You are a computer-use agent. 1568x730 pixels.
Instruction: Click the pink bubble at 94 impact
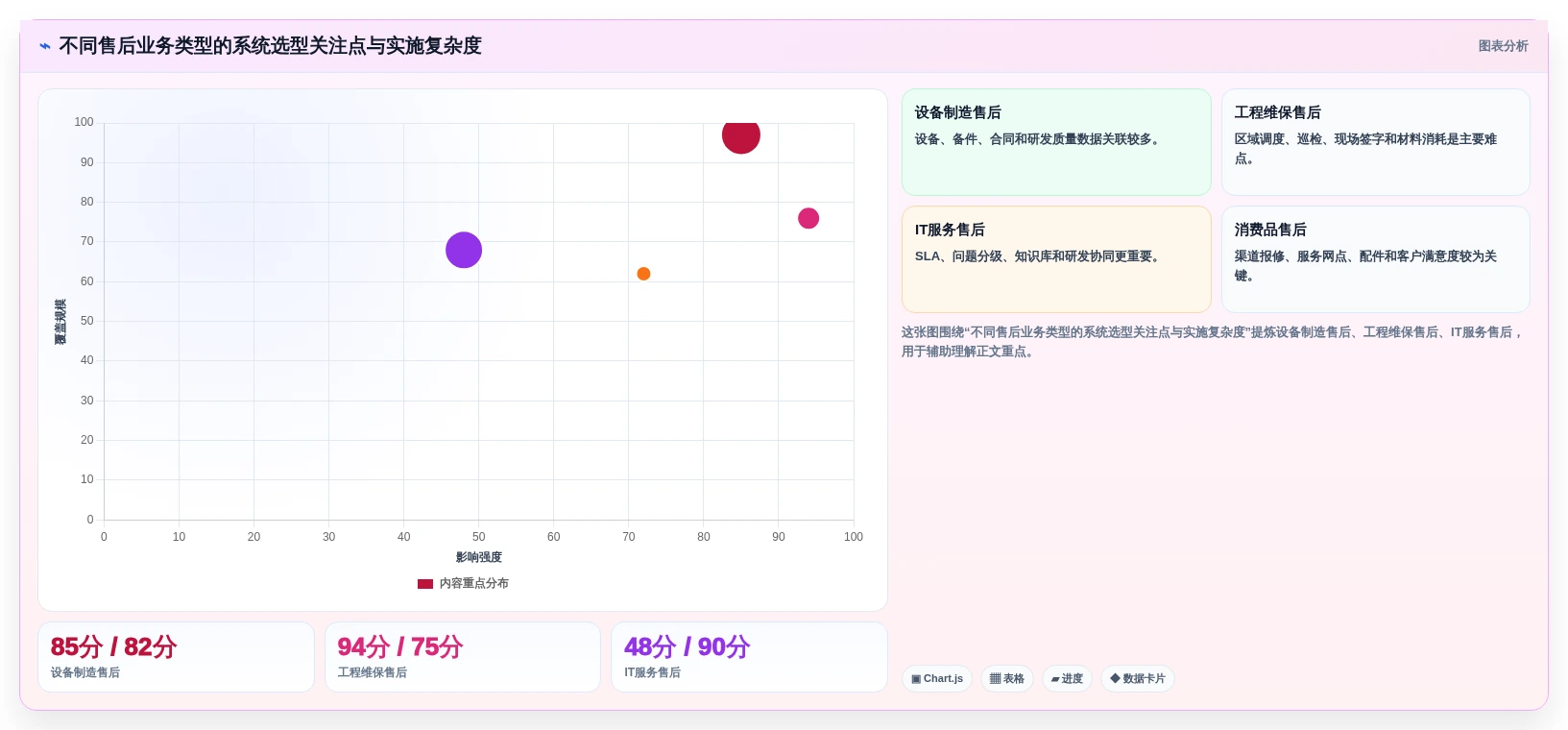click(x=808, y=218)
